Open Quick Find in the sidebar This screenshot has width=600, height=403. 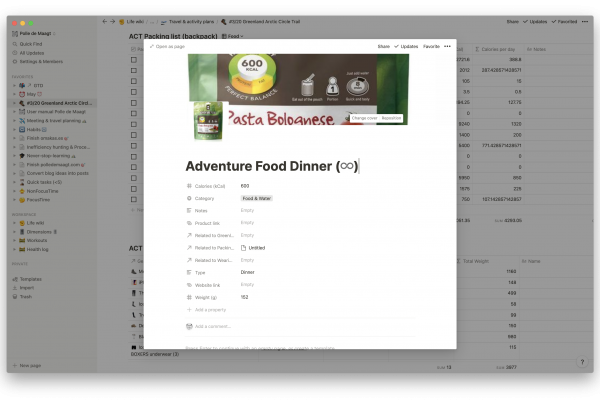(31, 44)
